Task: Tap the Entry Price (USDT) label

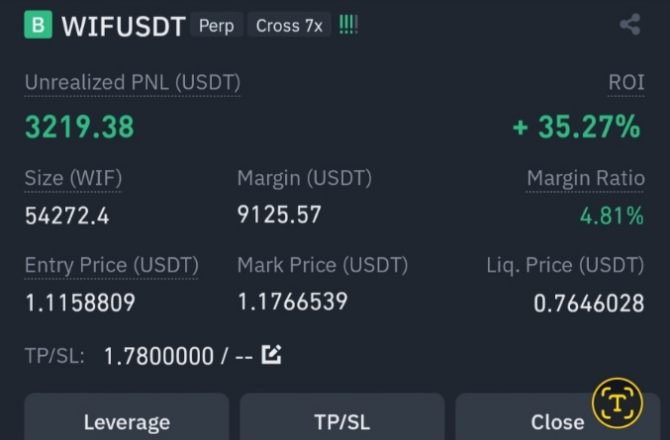Action: click(112, 265)
